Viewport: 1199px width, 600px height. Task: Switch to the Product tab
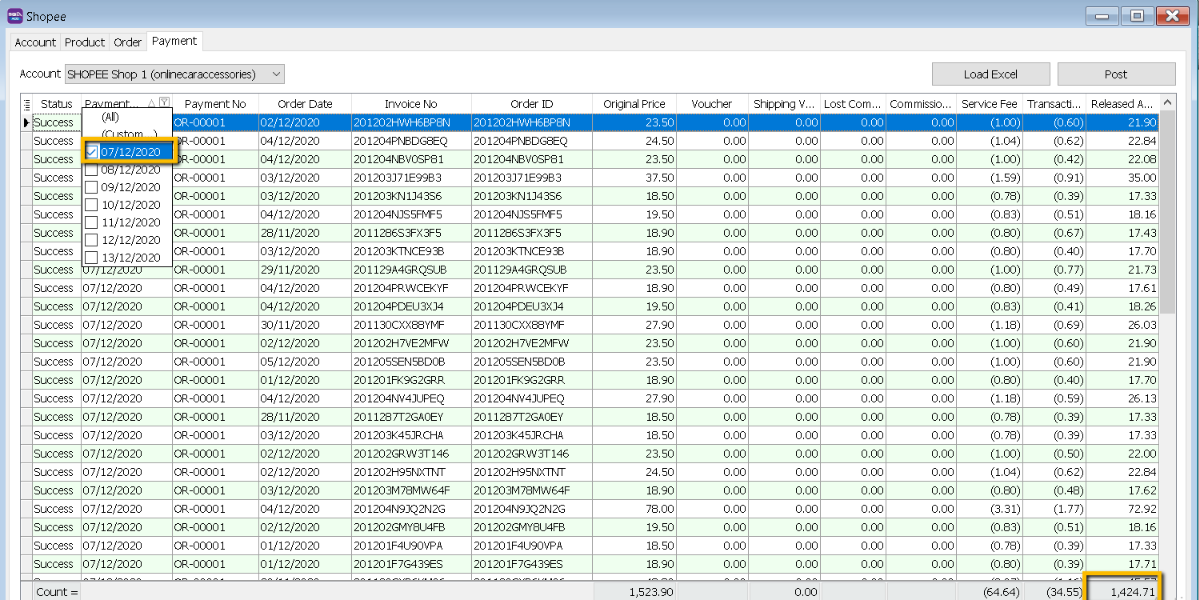pyautogui.click(x=85, y=43)
